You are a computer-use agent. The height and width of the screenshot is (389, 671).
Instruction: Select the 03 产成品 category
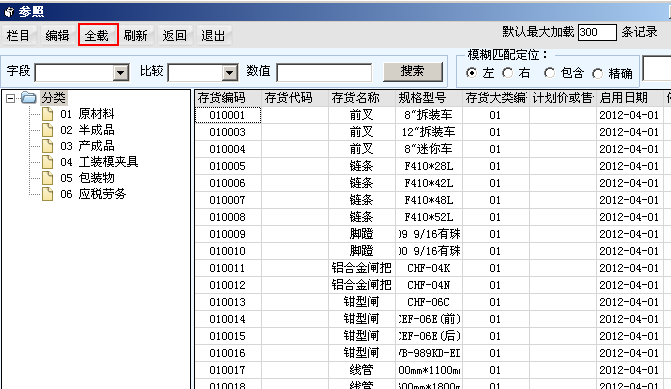(x=87, y=146)
